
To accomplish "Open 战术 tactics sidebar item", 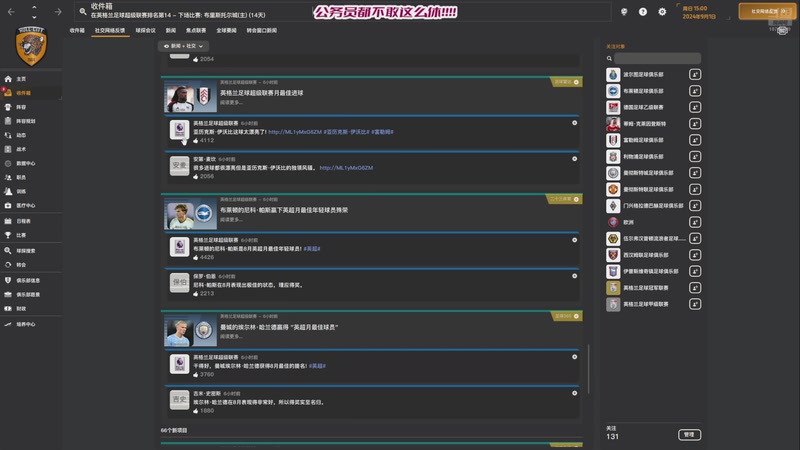I will coord(20,149).
